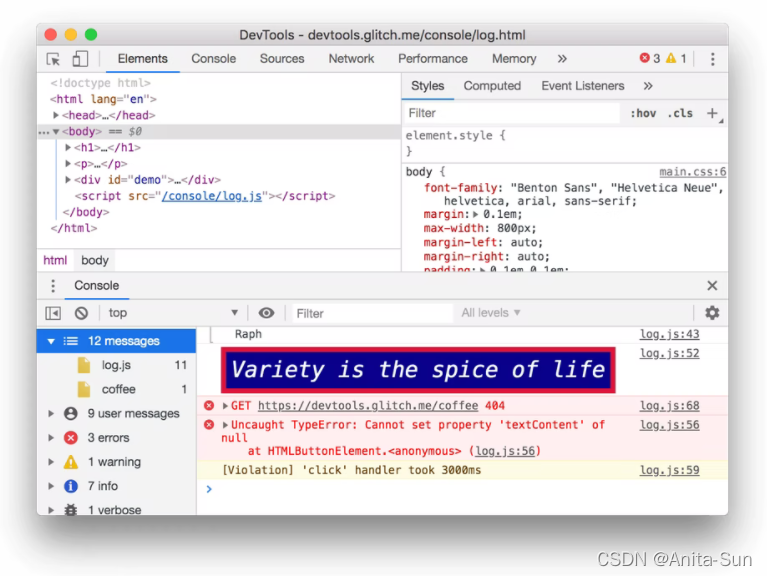
Task: Expand the p element node
Action: [x=68, y=164]
